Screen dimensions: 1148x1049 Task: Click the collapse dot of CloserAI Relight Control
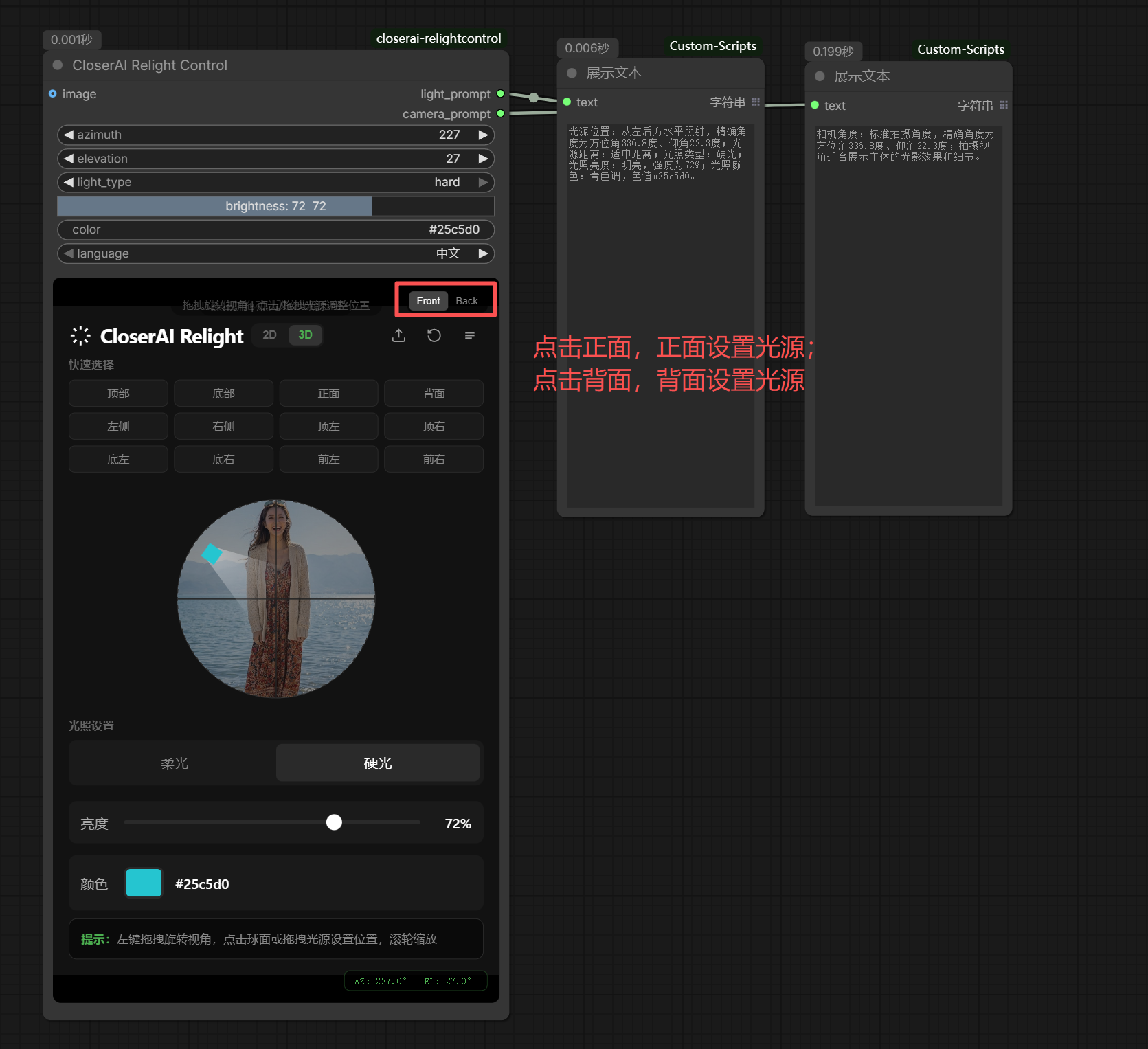(x=58, y=65)
